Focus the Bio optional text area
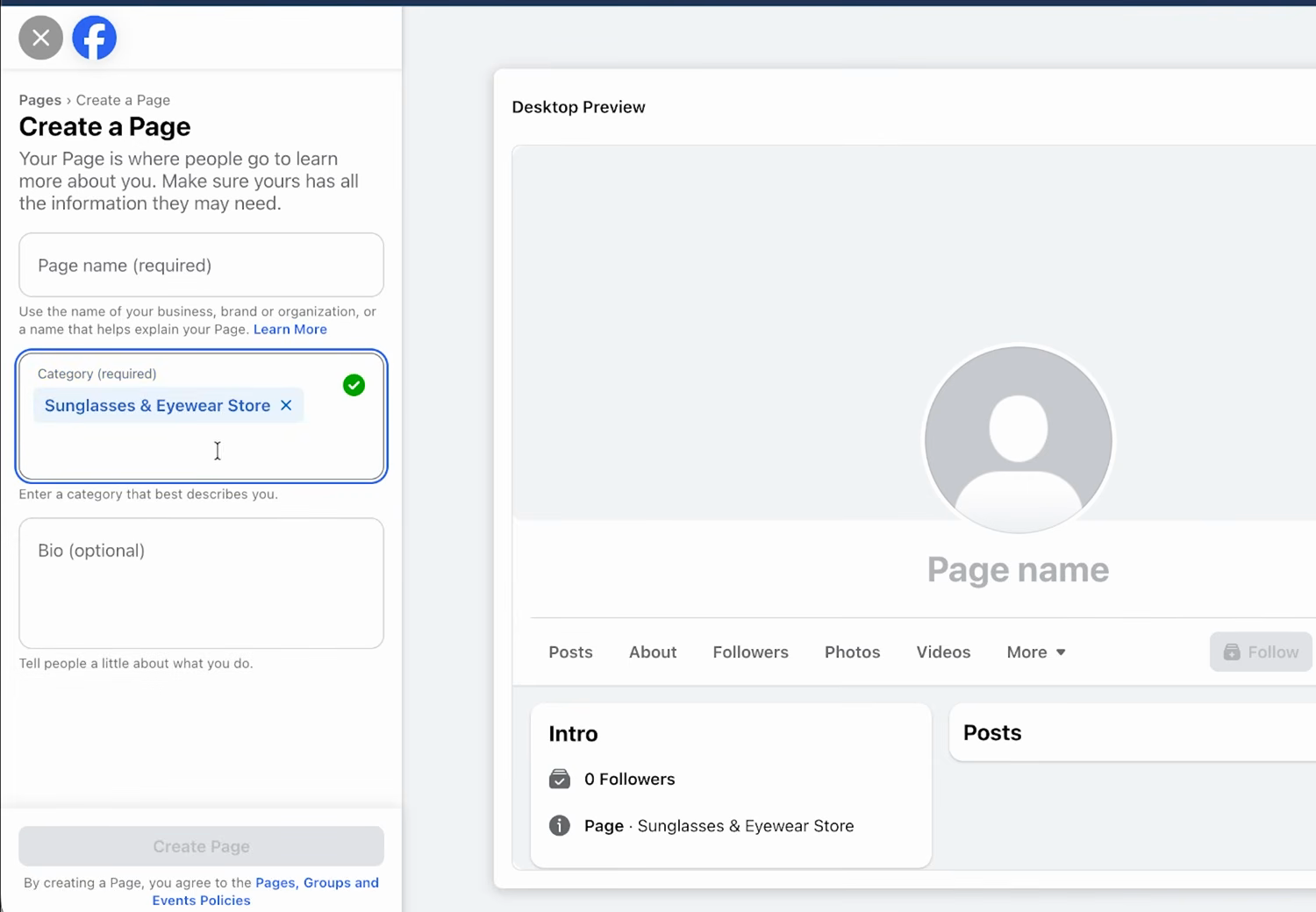This screenshot has height=912, width=1316. click(x=201, y=583)
